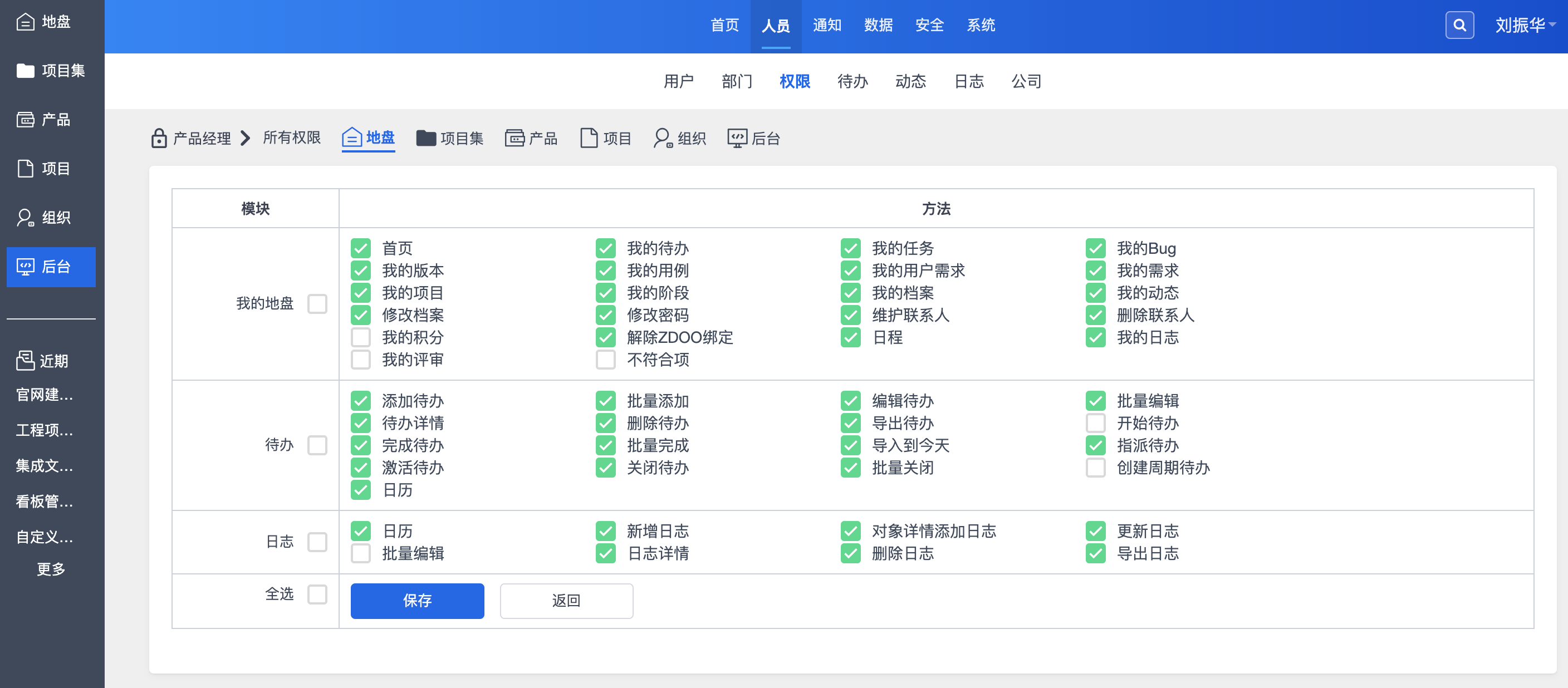Click the search magnifier icon

tap(1459, 25)
